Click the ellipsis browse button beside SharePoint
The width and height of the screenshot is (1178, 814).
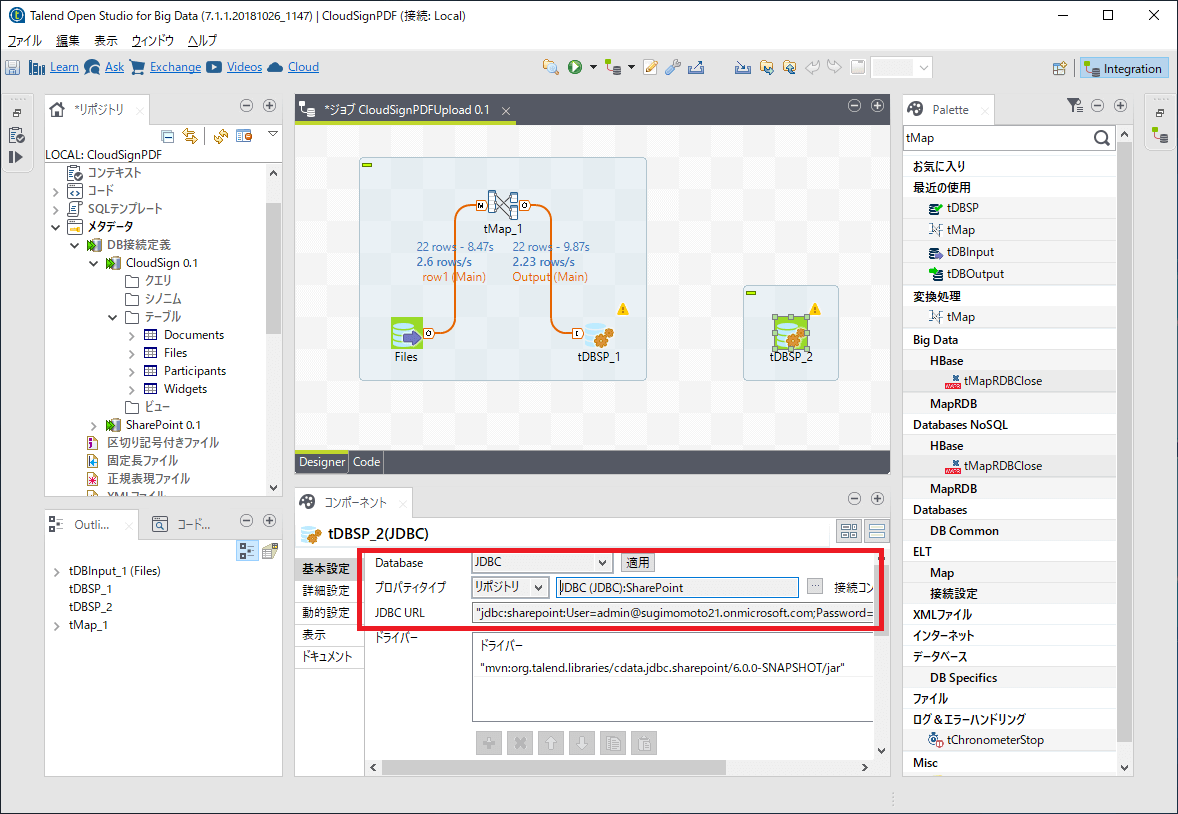[x=815, y=587]
